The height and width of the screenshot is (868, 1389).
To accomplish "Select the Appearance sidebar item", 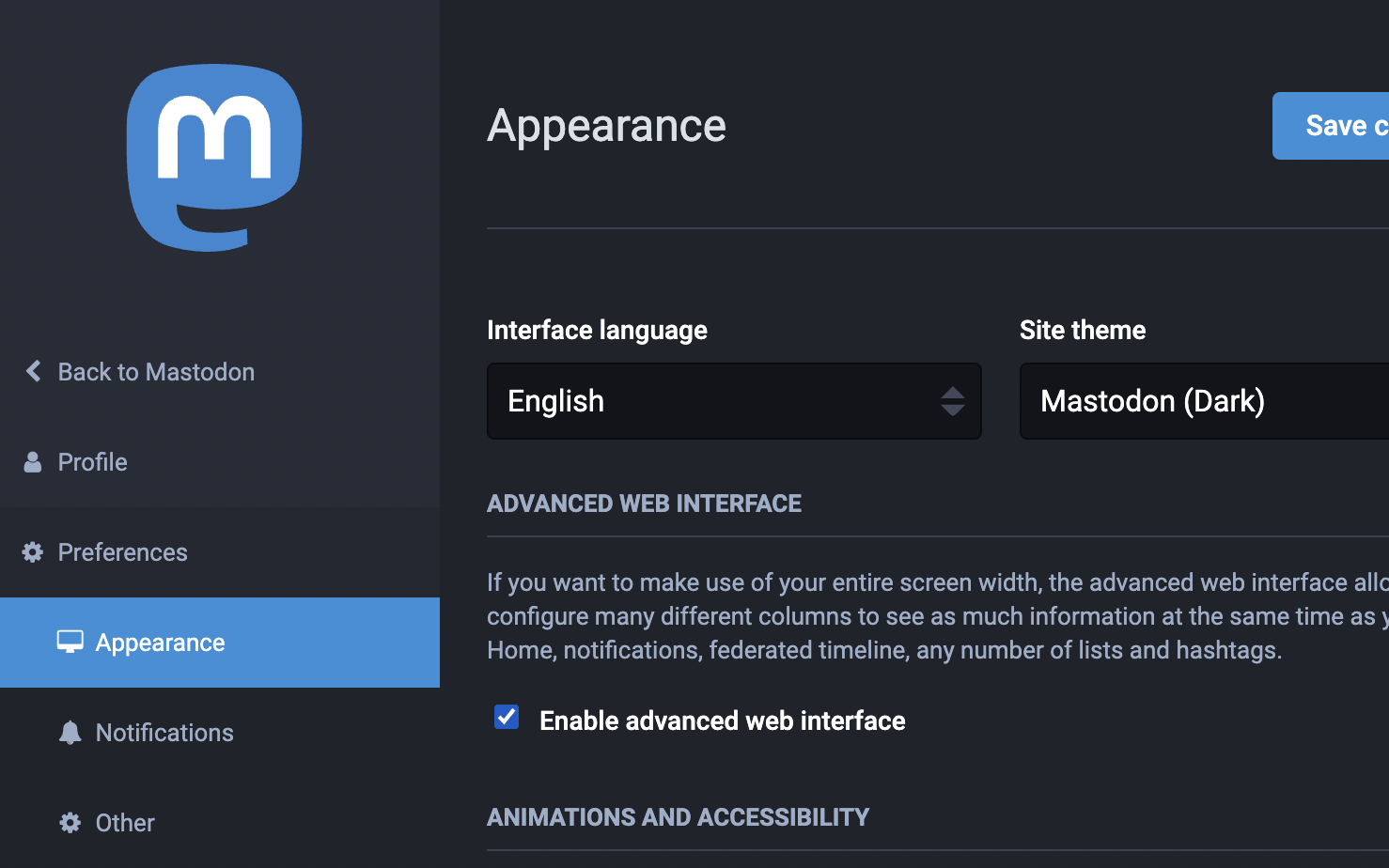I will click(220, 643).
